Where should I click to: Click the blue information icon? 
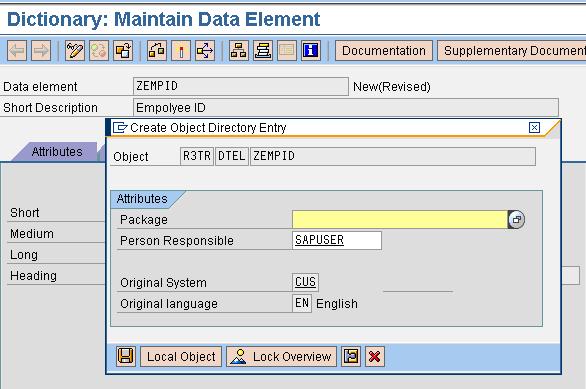[311, 50]
